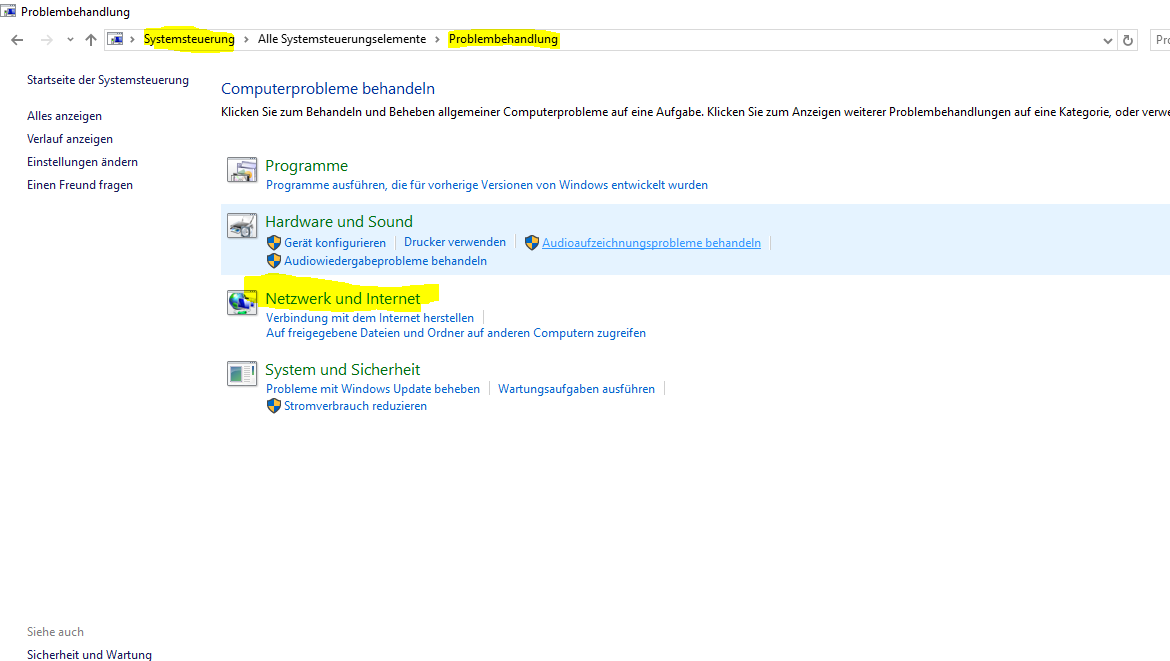Click Einen Freund fragen

[x=80, y=185]
